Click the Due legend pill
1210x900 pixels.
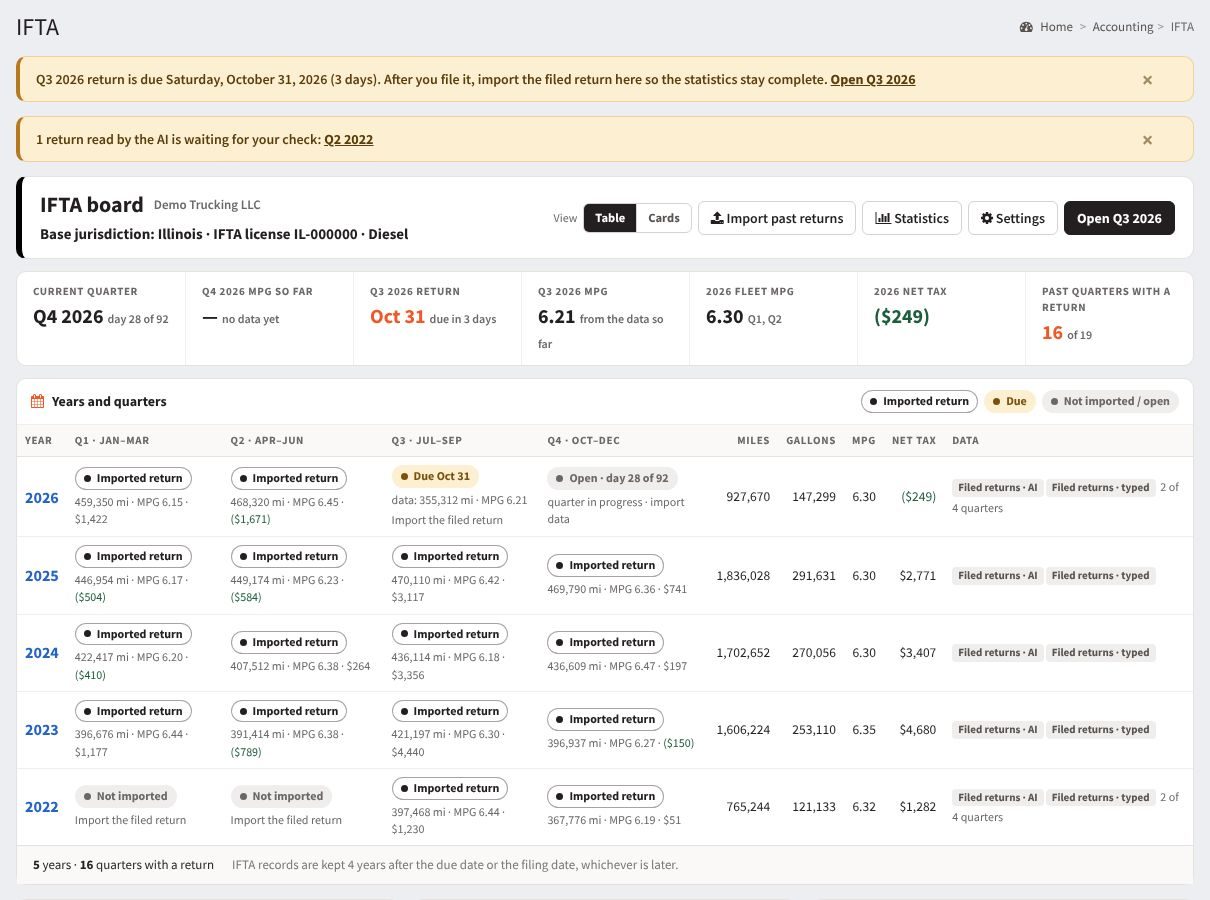[x=1010, y=401]
